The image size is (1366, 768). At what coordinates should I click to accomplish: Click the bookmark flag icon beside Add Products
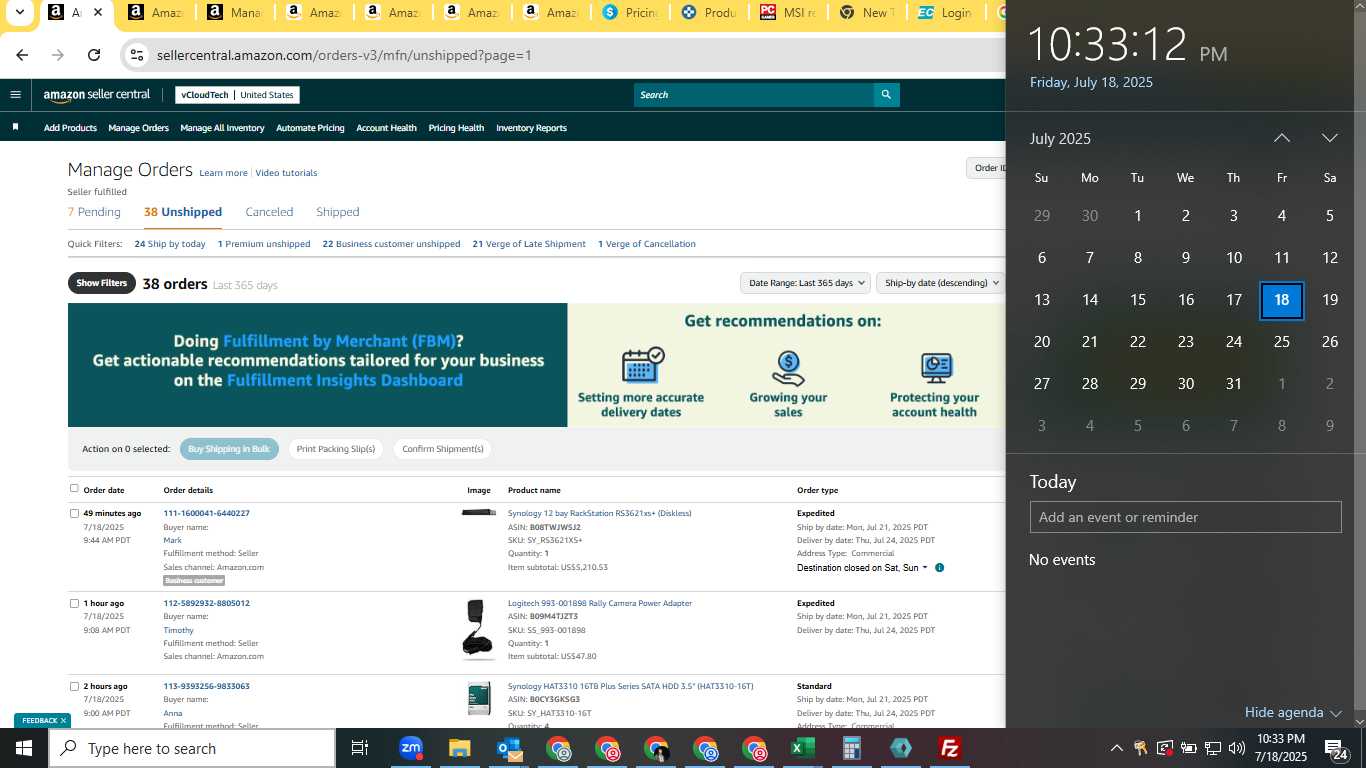tap(15, 127)
